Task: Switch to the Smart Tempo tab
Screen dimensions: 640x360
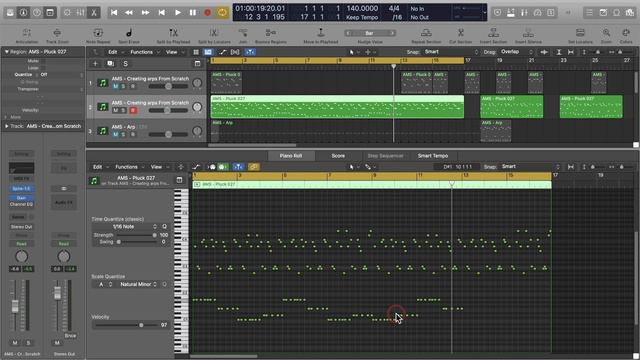Action: tap(433, 156)
